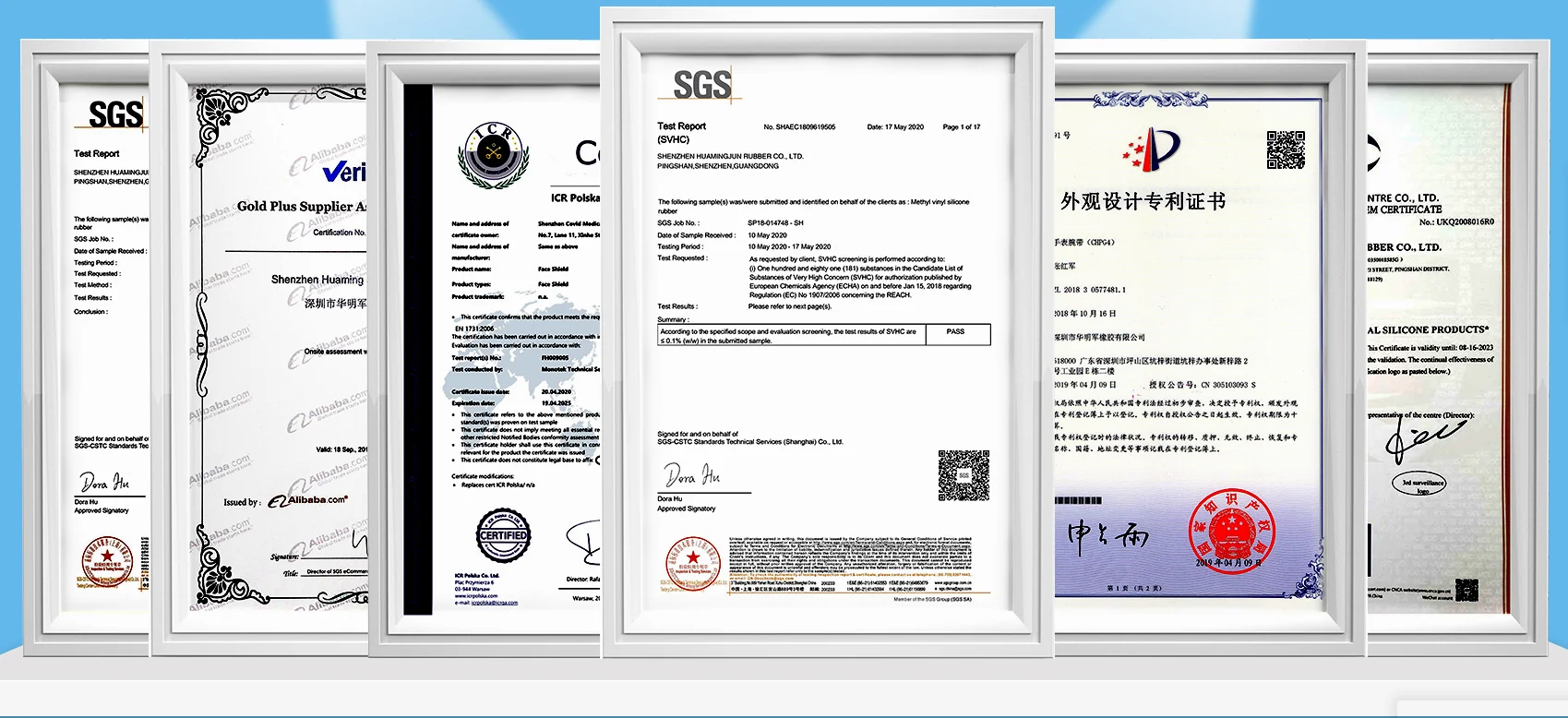Select certificate number "No.: UKQ2008016R0"
1568x718 pixels.
1456,222
